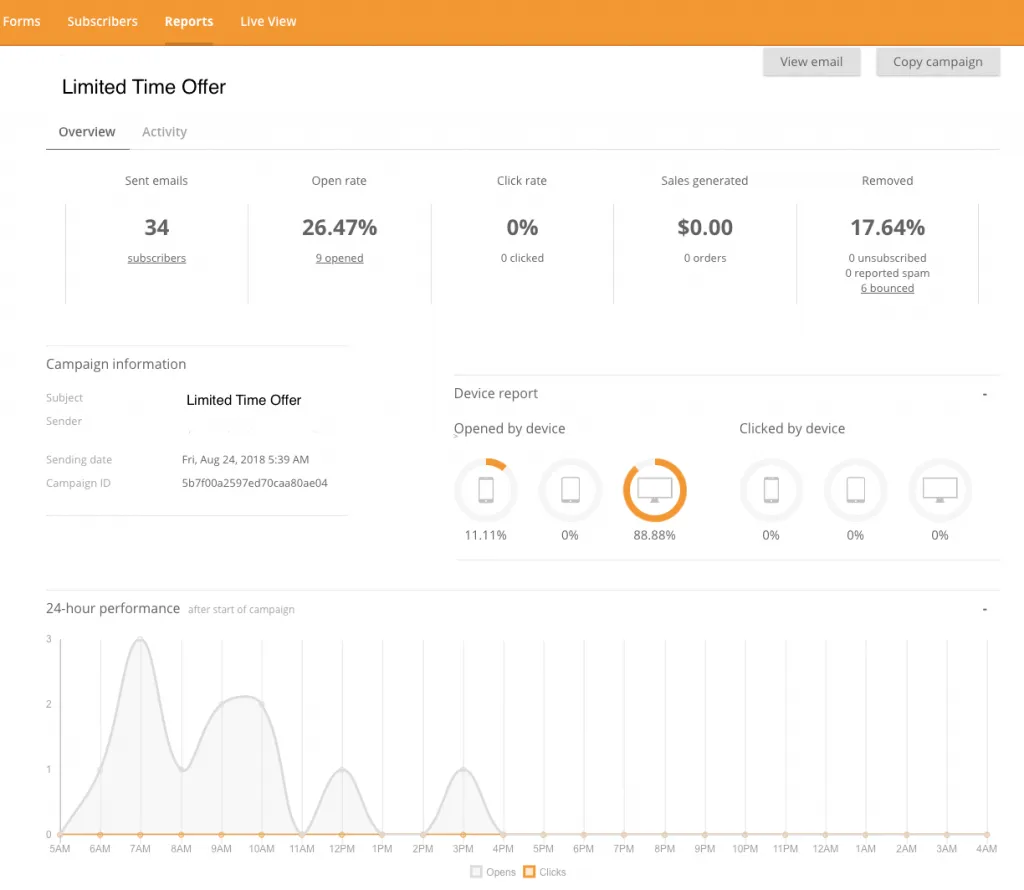Collapse the Device report section
This screenshot has width=1024, height=890.
(x=985, y=394)
